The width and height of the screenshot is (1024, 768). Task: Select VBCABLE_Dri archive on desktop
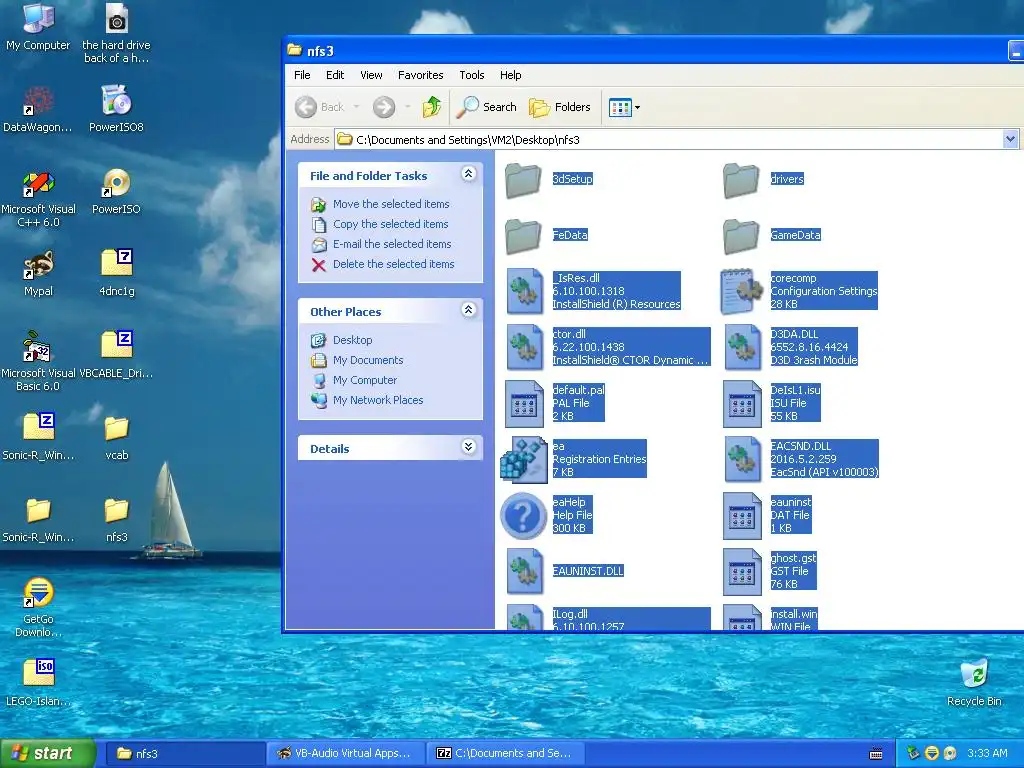(116, 355)
